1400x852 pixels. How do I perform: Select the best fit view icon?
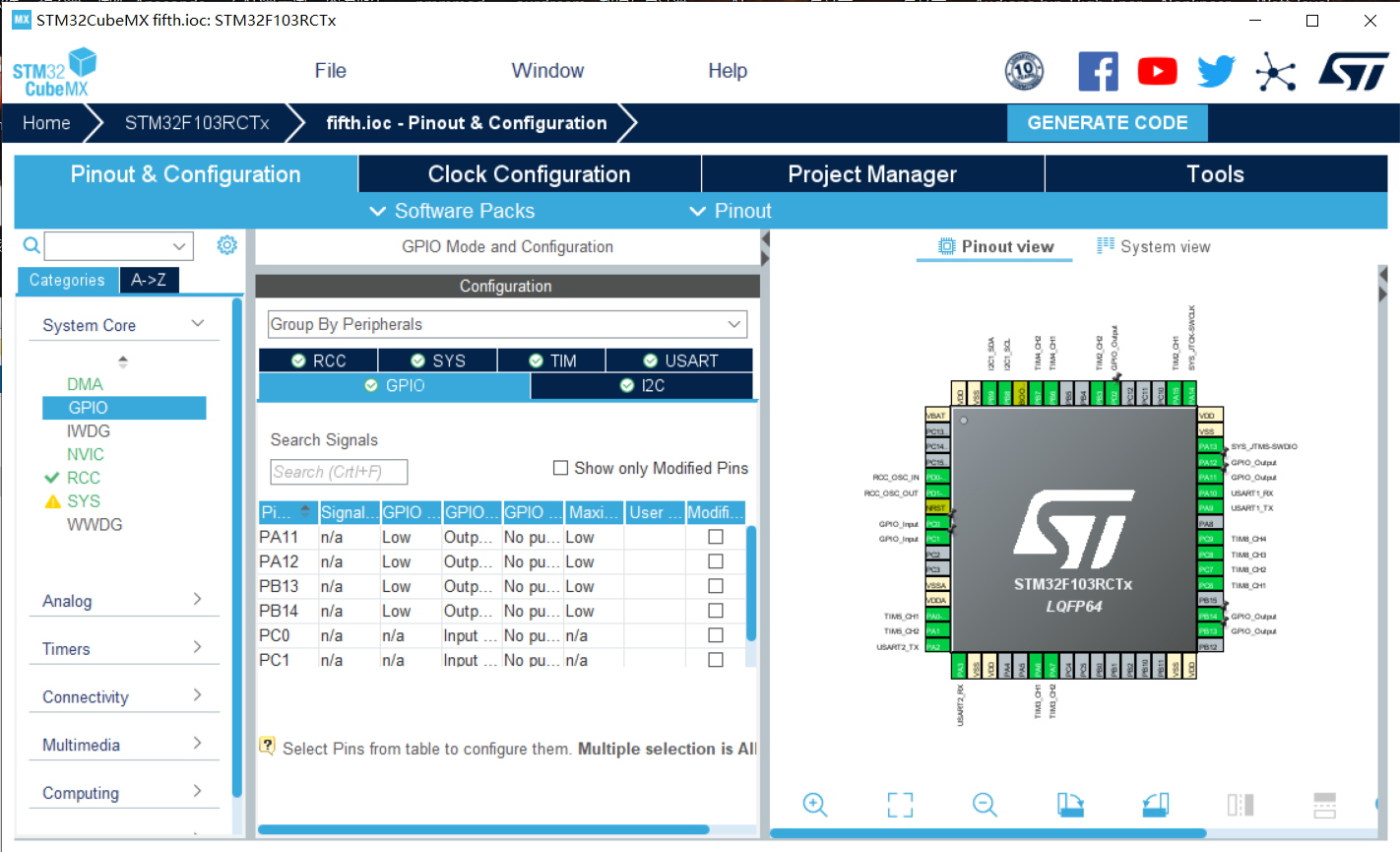coord(899,805)
